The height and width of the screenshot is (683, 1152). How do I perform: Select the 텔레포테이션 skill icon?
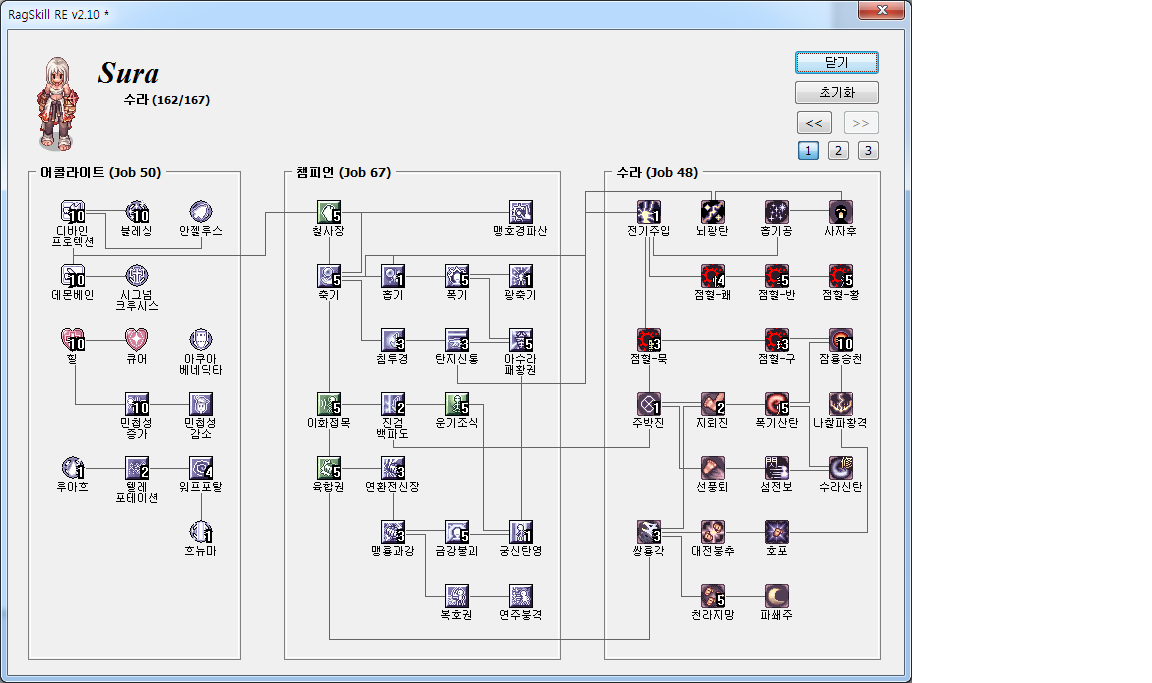point(138,468)
